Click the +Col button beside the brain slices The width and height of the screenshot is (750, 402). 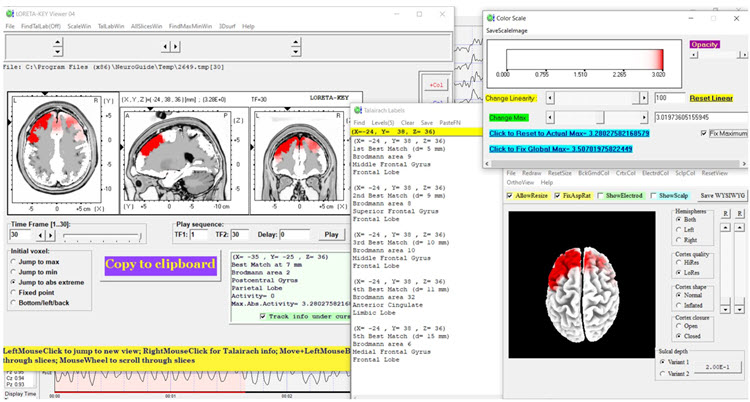pos(436,86)
